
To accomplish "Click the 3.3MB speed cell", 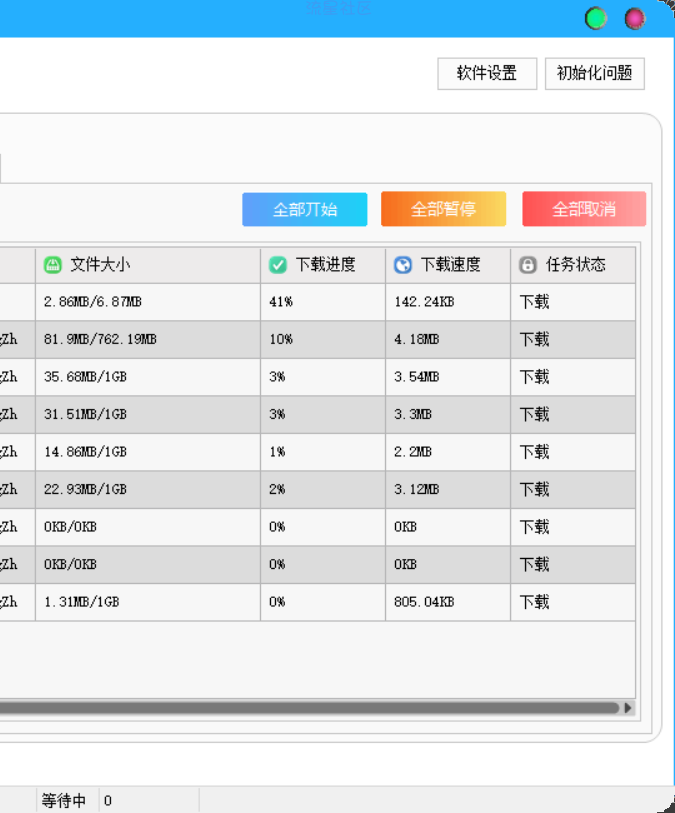I will pos(448,414).
